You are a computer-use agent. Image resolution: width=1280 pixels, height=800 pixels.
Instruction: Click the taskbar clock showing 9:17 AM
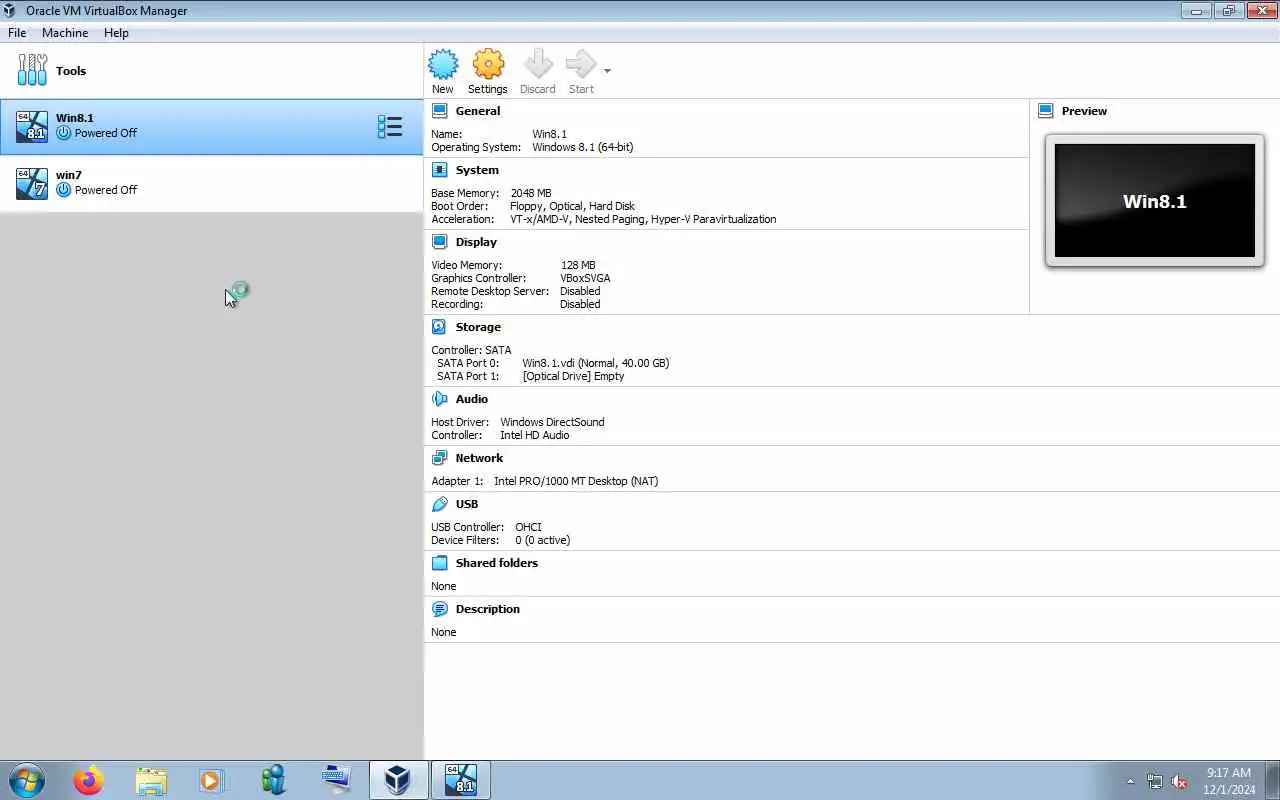pos(1229,781)
